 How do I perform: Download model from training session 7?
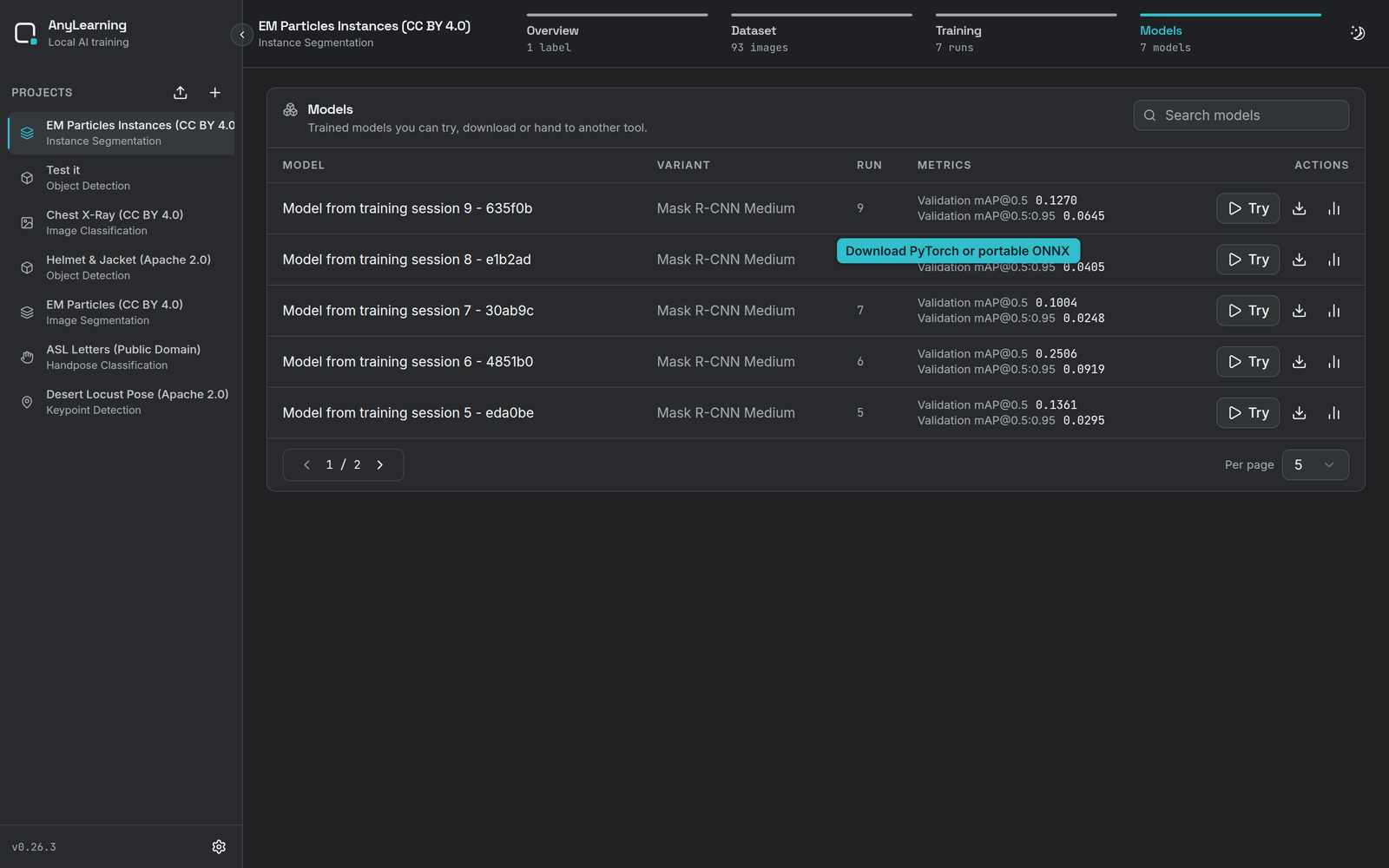pos(1300,311)
